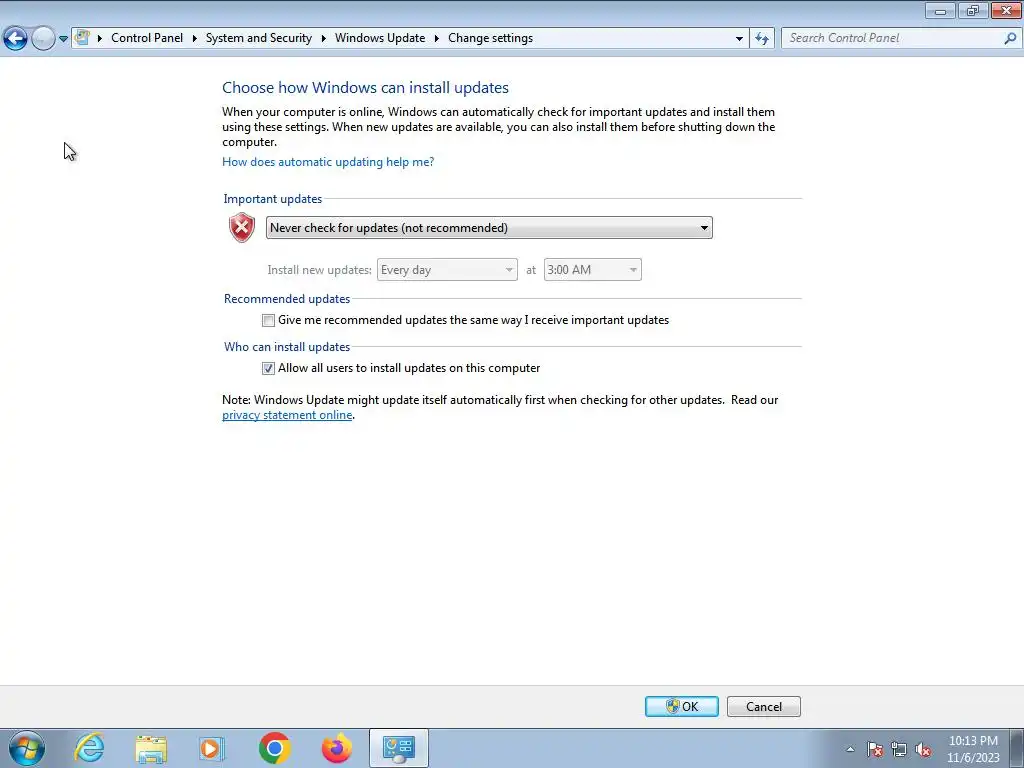
Task: Go back with the blue Back arrow
Action: [16, 39]
